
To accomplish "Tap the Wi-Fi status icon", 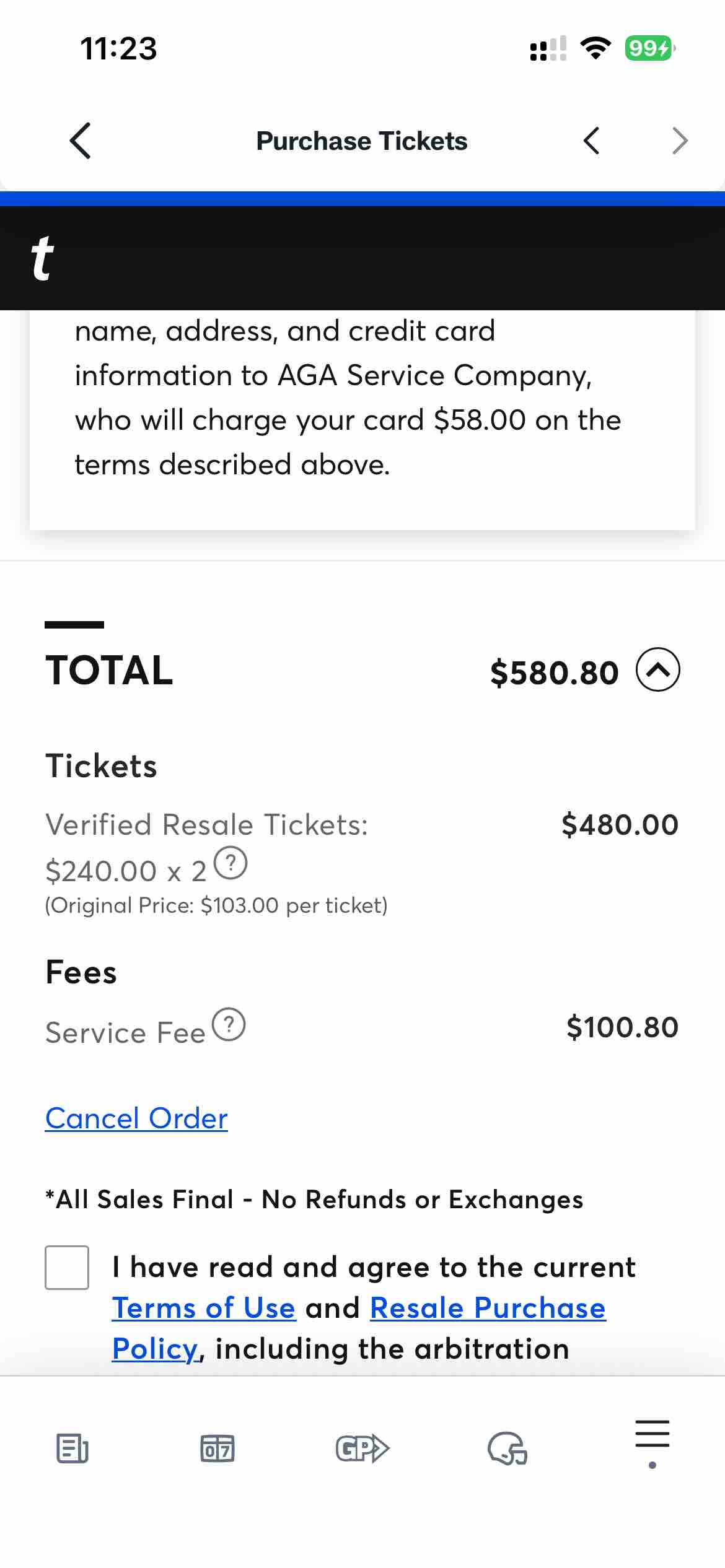I will 595,48.
